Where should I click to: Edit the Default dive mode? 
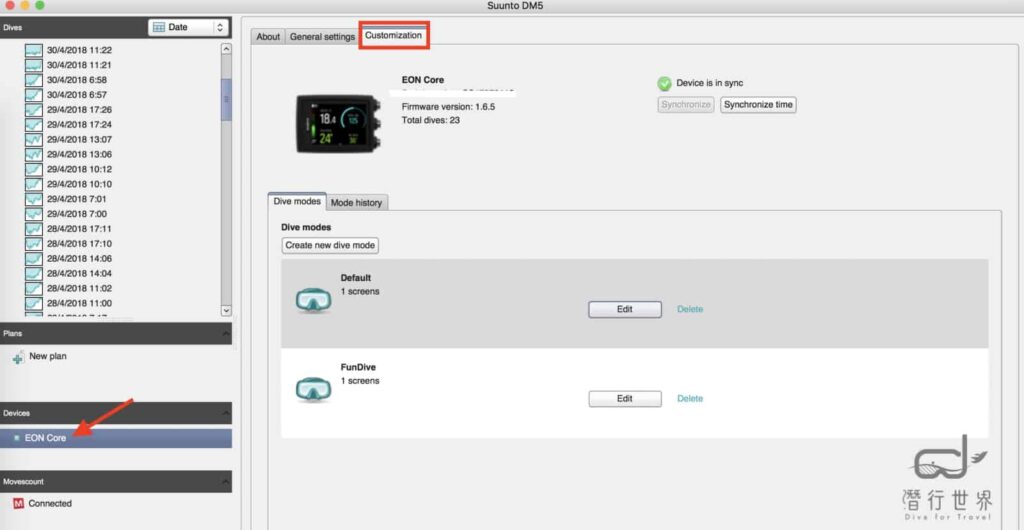click(625, 309)
